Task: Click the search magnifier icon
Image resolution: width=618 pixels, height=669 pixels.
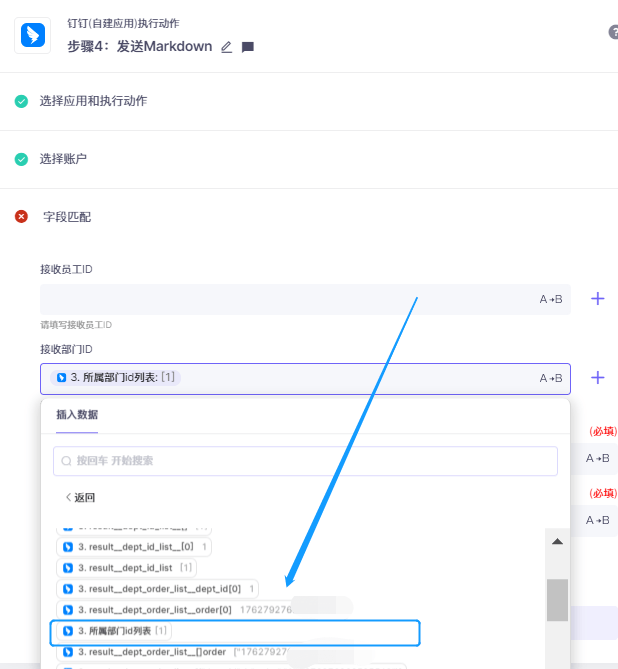Action: tap(66, 461)
